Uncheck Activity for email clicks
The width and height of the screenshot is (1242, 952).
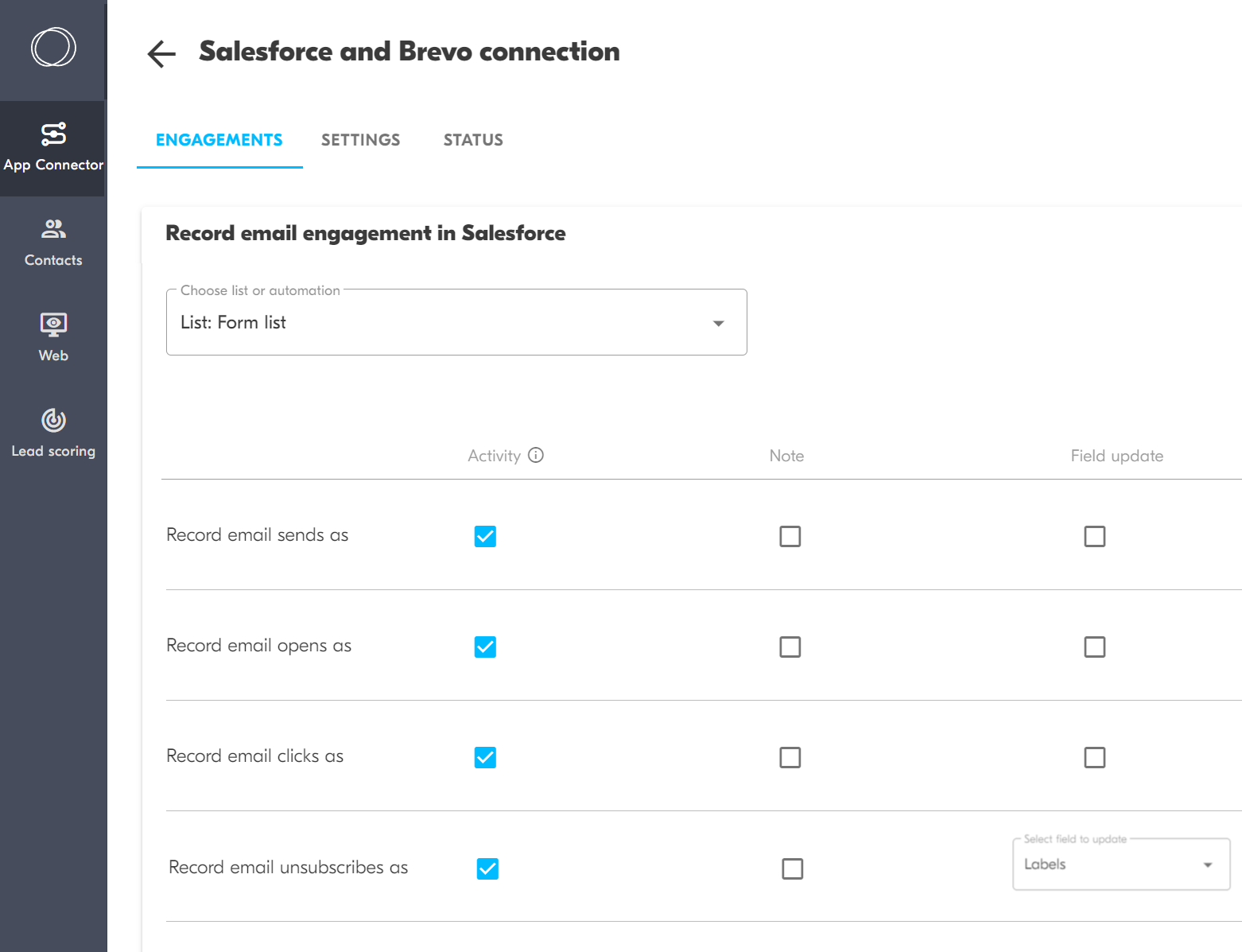pos(485,757)
